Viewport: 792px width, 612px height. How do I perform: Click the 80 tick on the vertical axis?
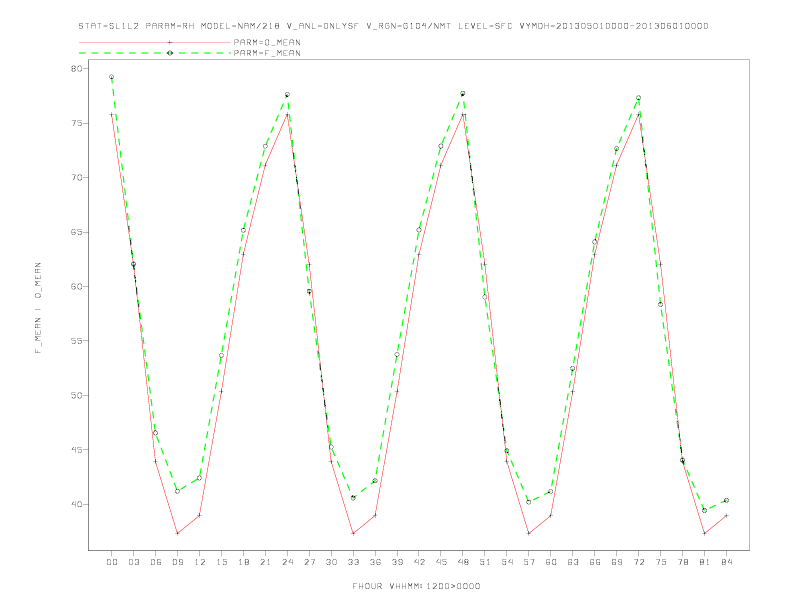pos(79,69)
